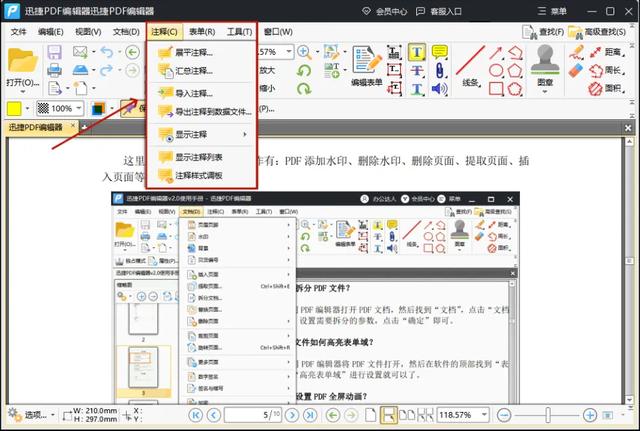The image size is (640, 431).
Task: Click 查找(F) search button
Action: tap(544, 32)
